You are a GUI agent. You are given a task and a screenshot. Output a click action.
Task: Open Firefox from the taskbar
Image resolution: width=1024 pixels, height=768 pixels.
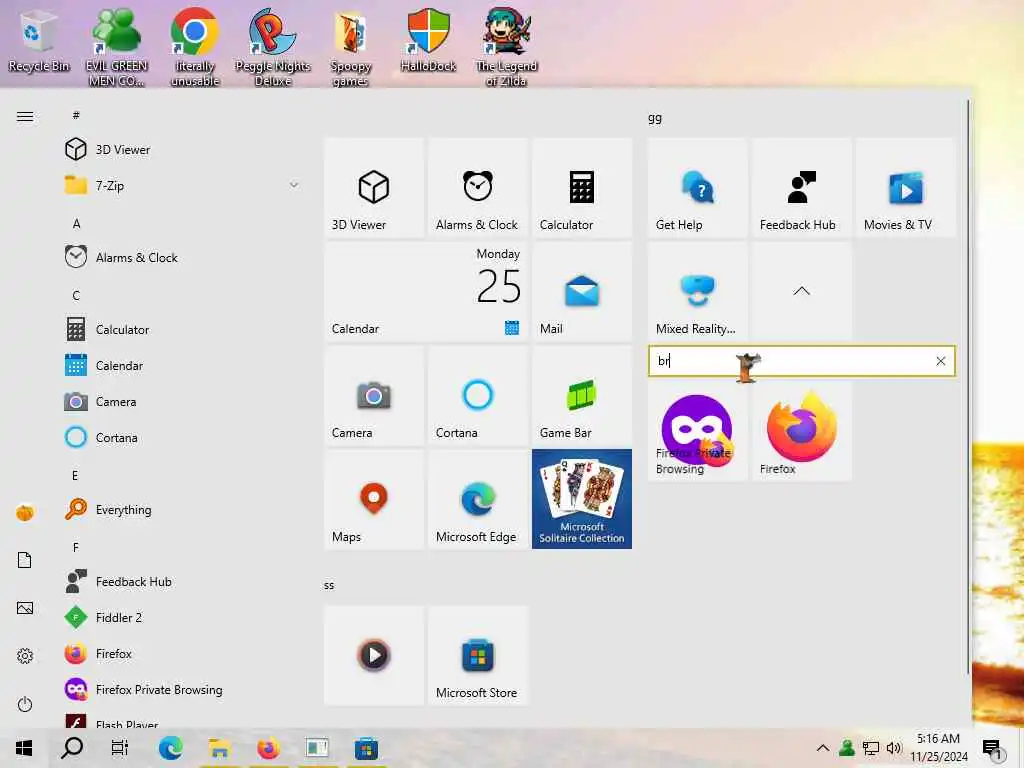tap(268, 748)
